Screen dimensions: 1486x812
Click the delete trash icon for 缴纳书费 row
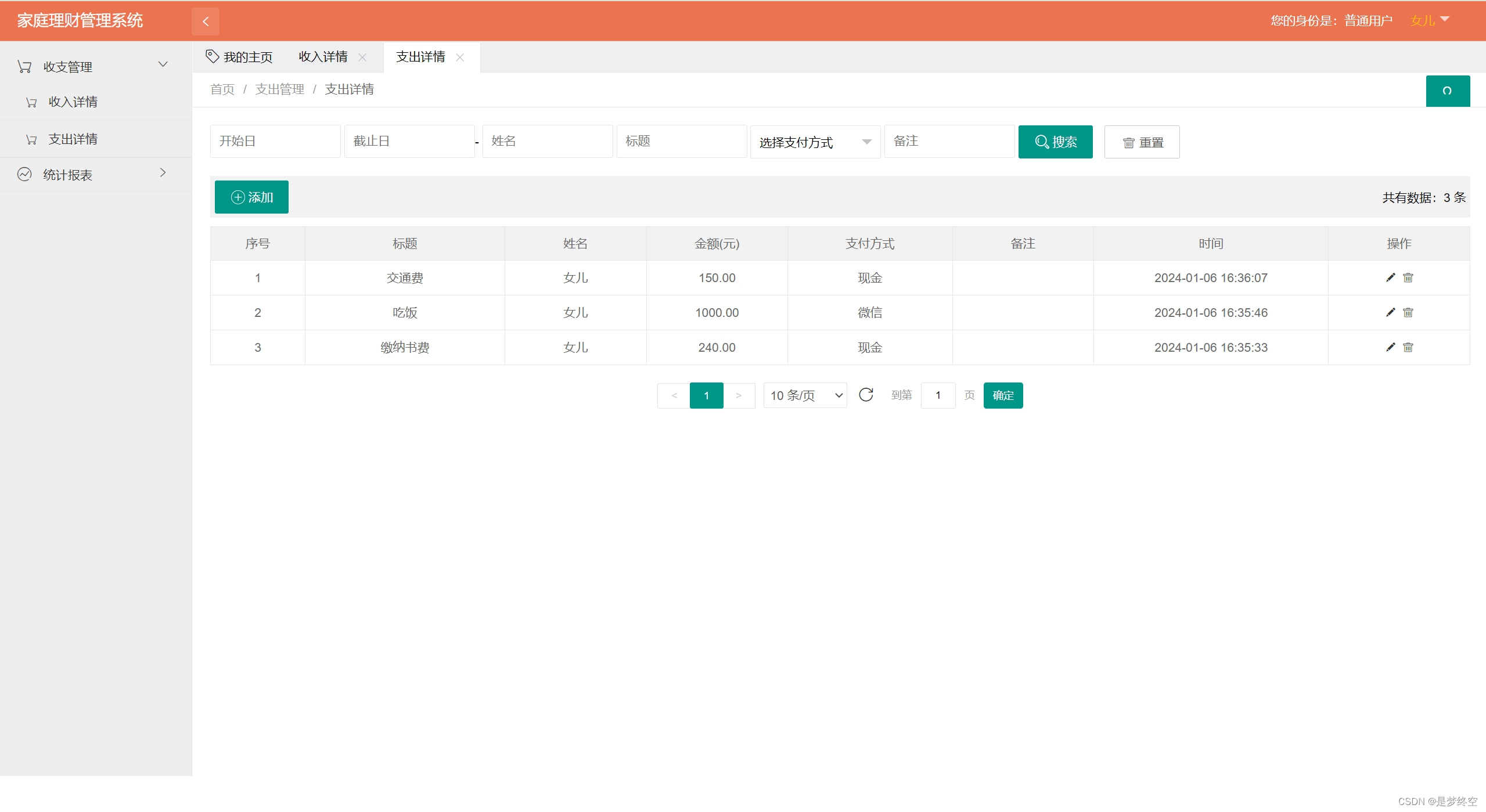click(1408, 347)
